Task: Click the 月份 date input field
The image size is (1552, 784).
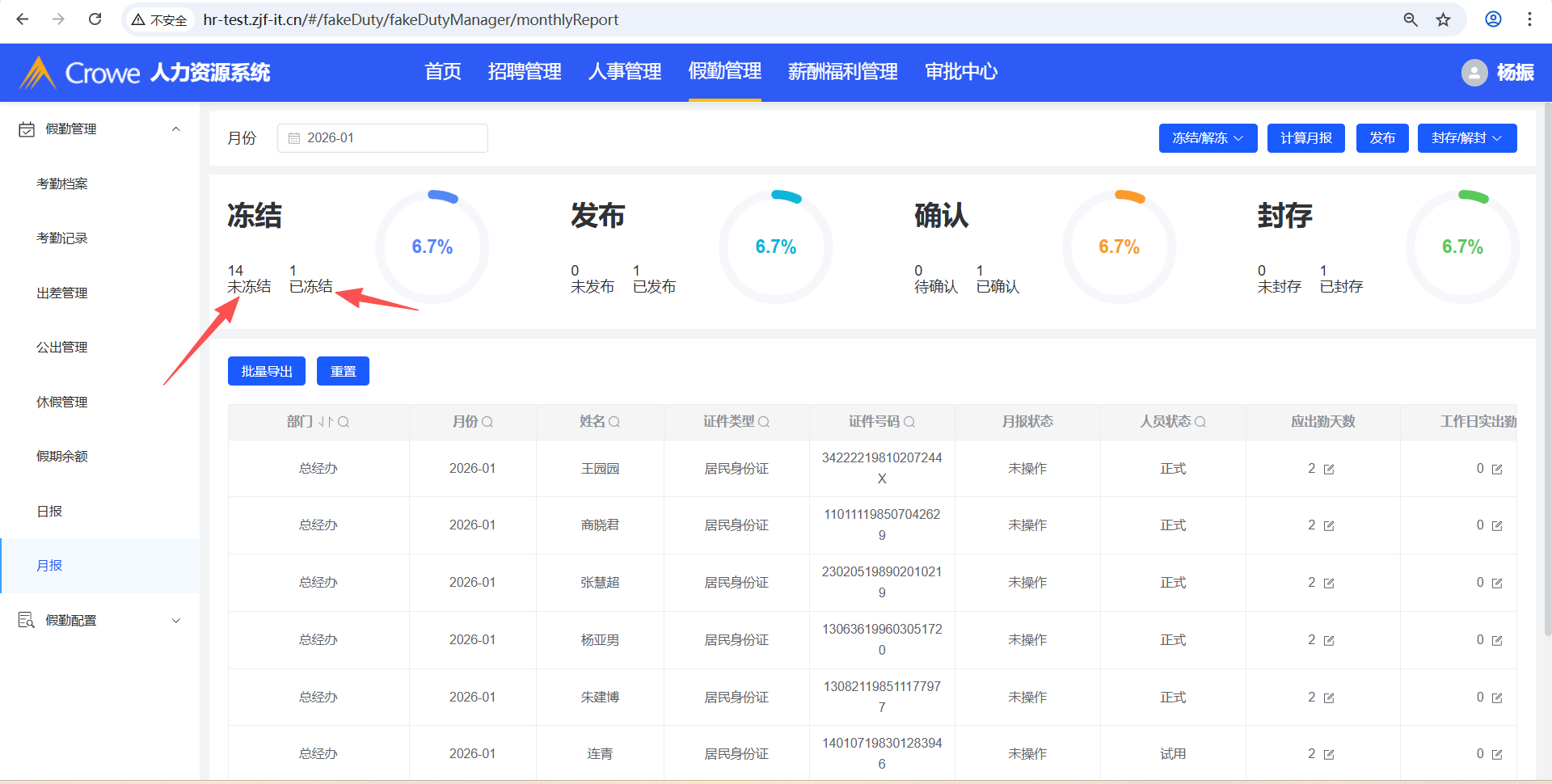Action: [382, 138]
